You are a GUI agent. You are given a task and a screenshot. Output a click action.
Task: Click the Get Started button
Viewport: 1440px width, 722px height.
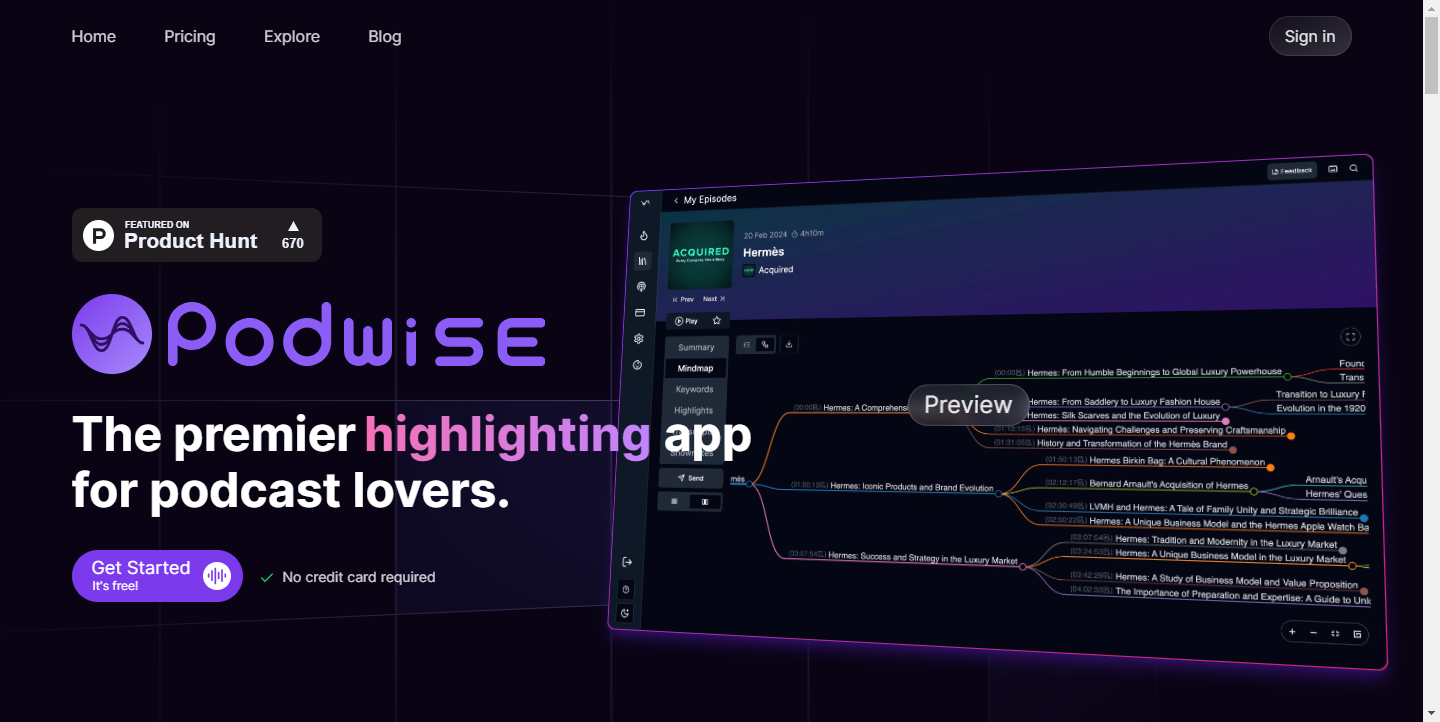(x=157, y=576)
